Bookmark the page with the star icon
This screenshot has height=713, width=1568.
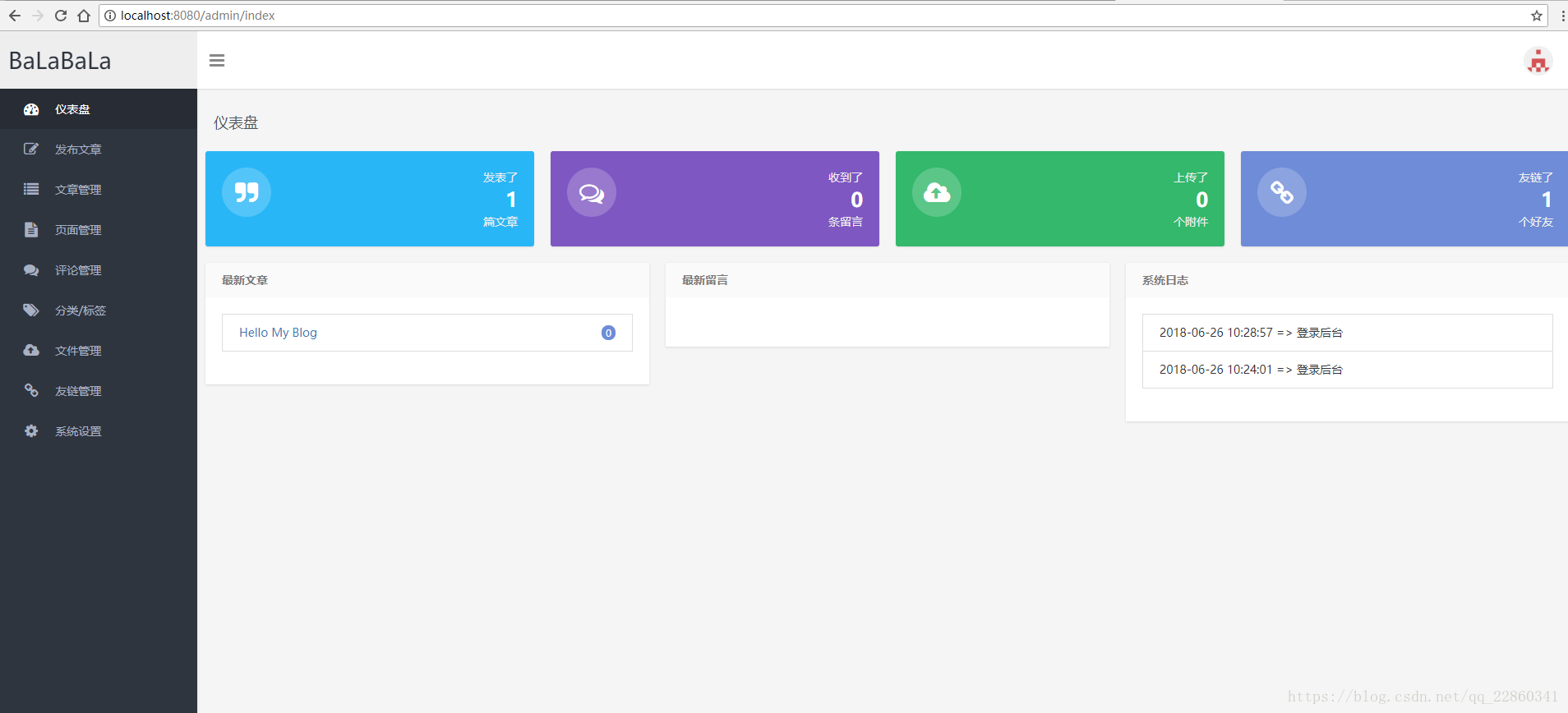coord(1536,16)
